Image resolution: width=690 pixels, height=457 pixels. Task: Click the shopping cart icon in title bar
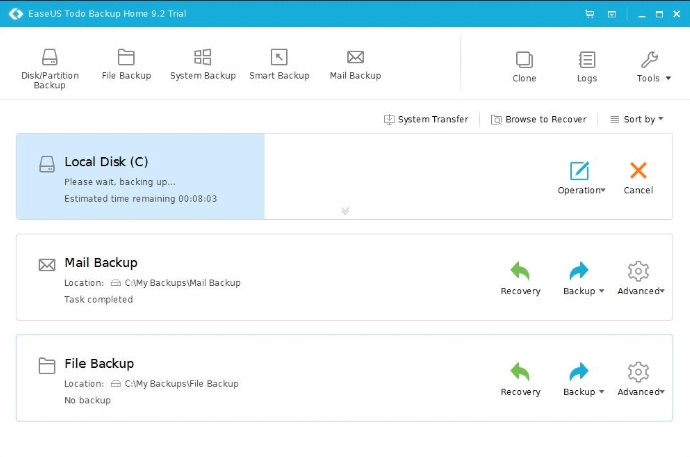590,14
